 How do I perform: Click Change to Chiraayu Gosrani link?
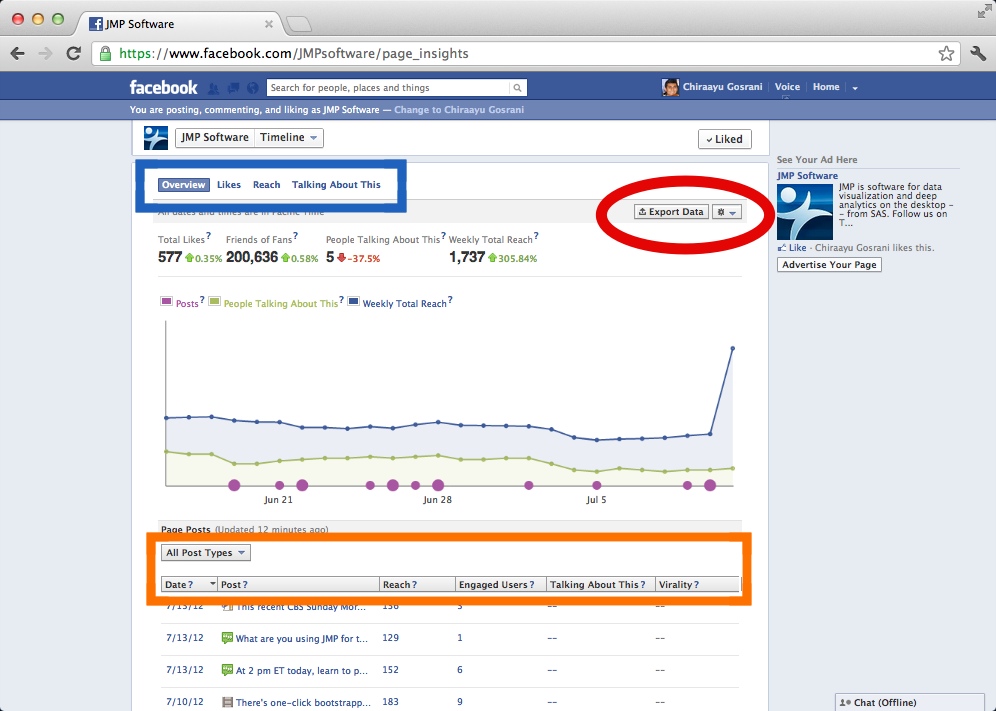coord(459,110)
